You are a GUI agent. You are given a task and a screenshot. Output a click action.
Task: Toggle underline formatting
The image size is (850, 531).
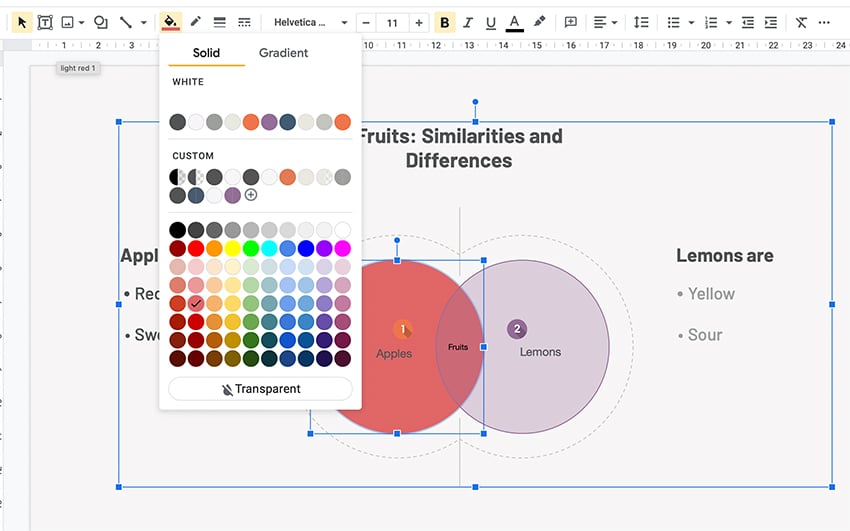click(490, 22)
